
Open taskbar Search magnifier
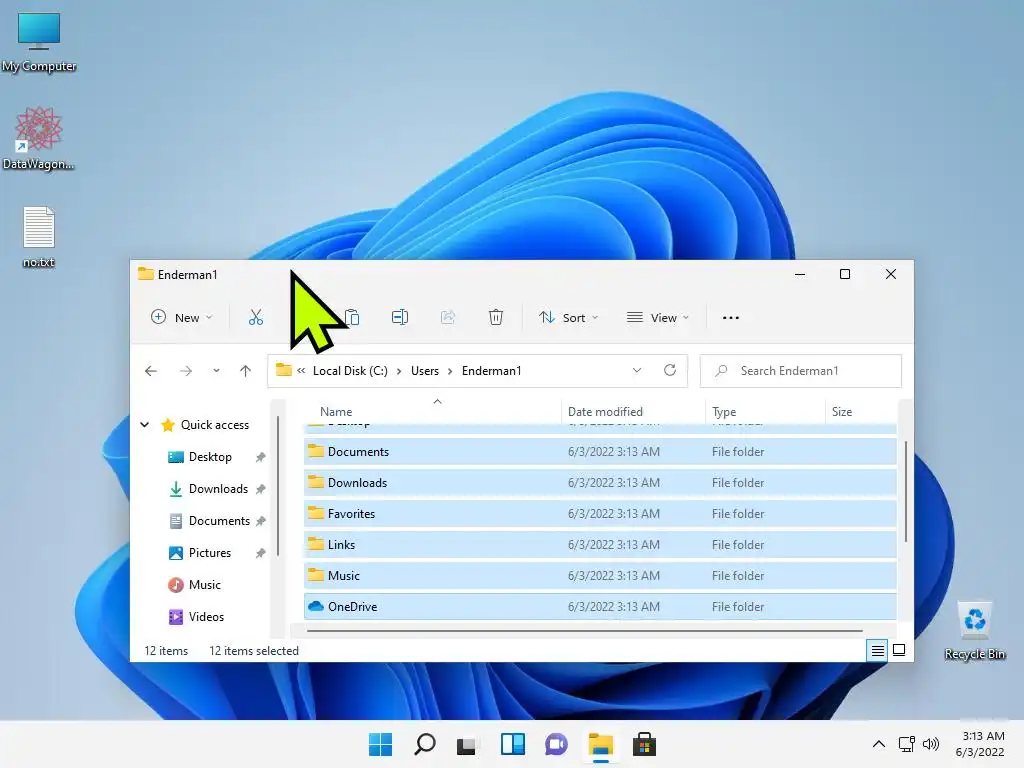tap(424, 744)
